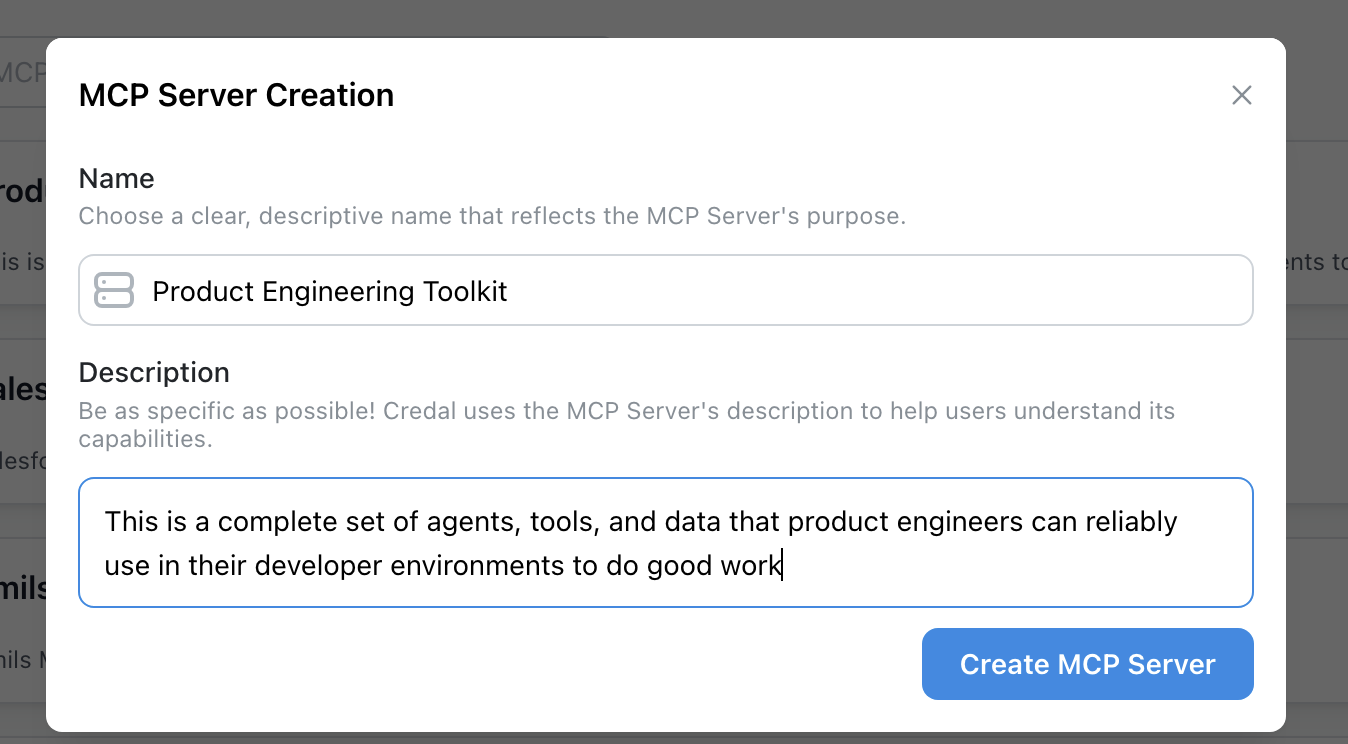Image resolution: width=1348 pixels, height=744 pixels.
Task: Click the Description section label
Action: click(154, 372)
